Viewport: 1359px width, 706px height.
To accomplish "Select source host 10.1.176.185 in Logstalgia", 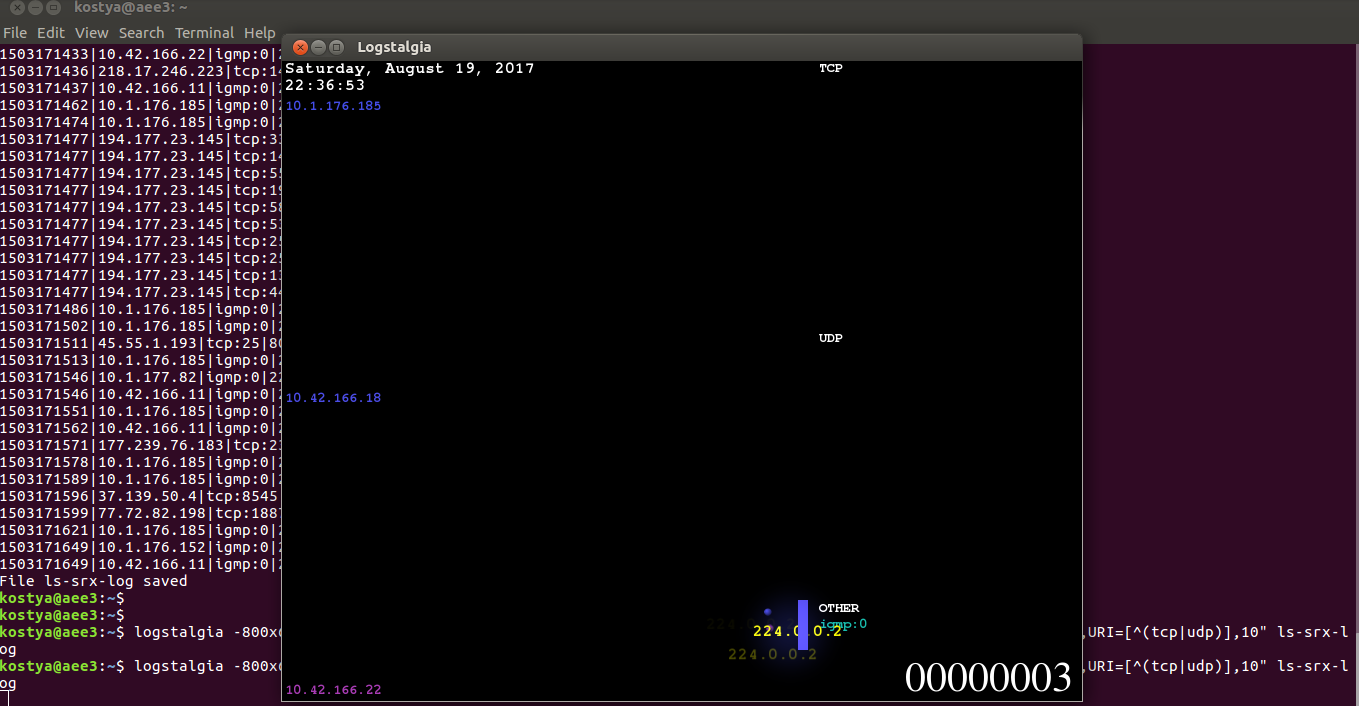I will click(x=333, y=105).
